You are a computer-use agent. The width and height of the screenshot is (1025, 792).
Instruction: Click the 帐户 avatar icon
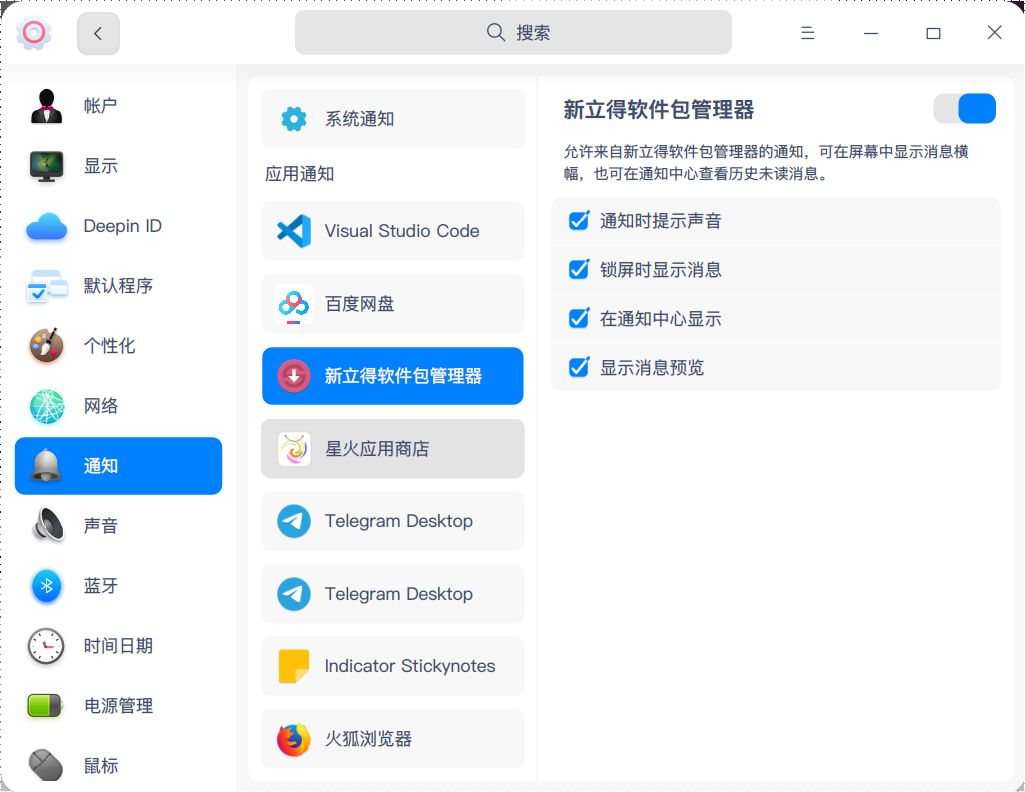pyautogui.click(x=46, y=106)
